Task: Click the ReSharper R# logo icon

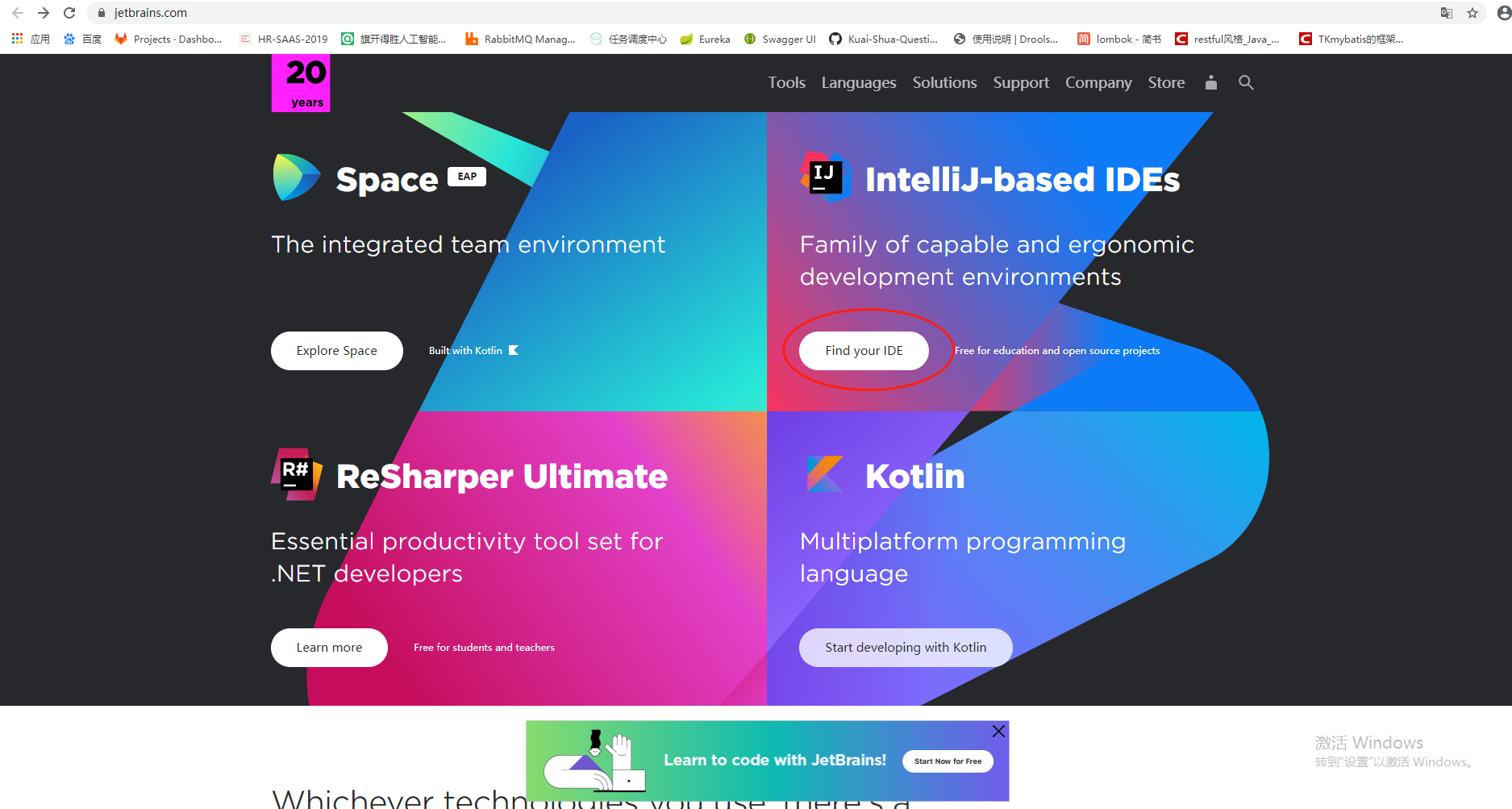Action: tap(297, 474)
